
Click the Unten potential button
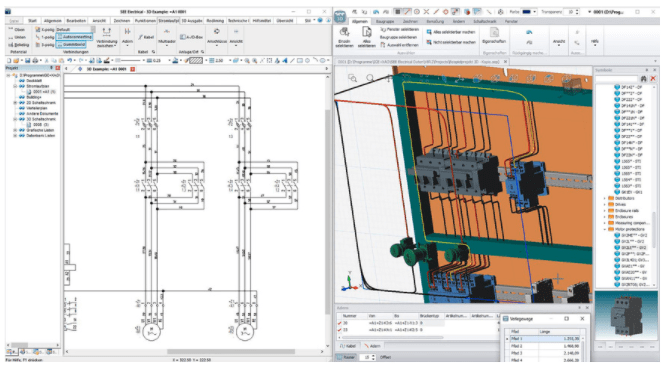click(17, 37)
